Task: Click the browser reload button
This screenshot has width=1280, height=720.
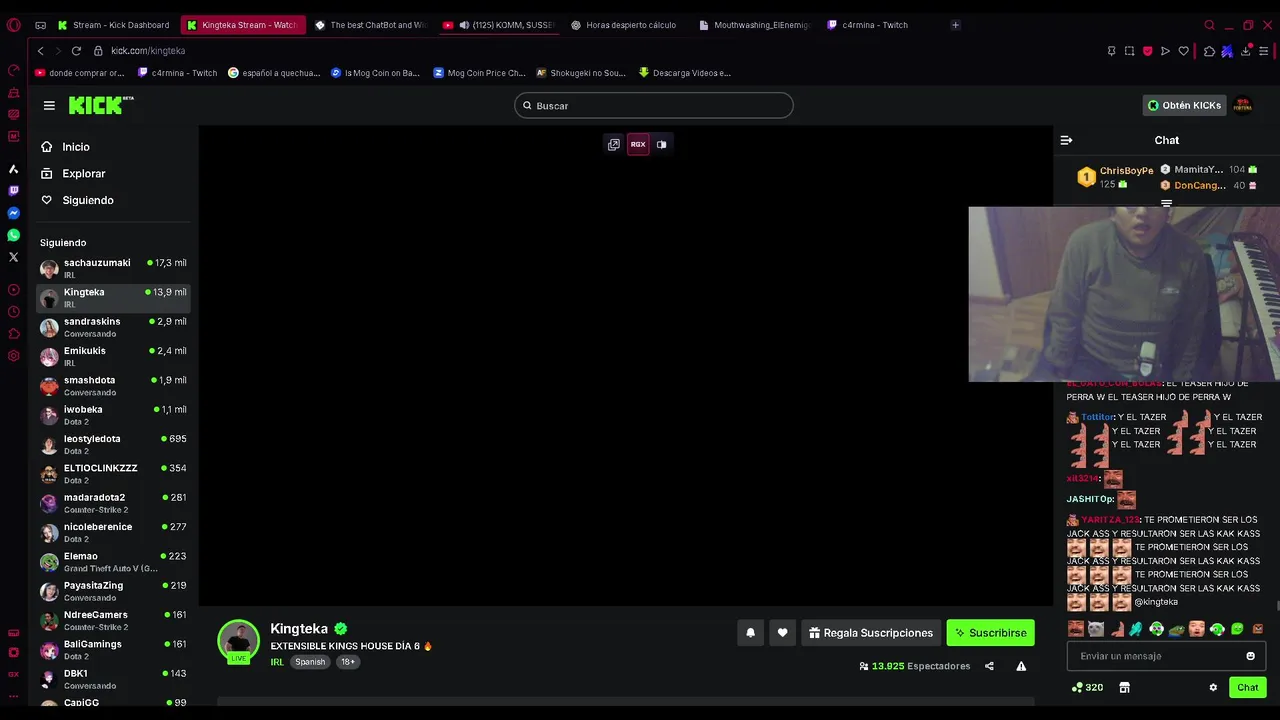Action: 76,51
